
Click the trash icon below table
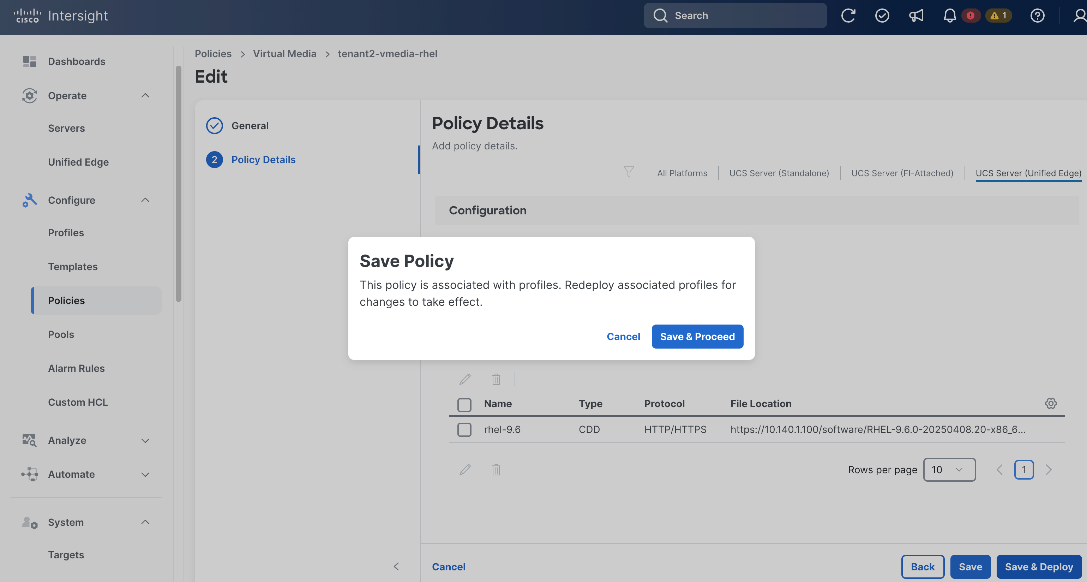tap(496, 470)
